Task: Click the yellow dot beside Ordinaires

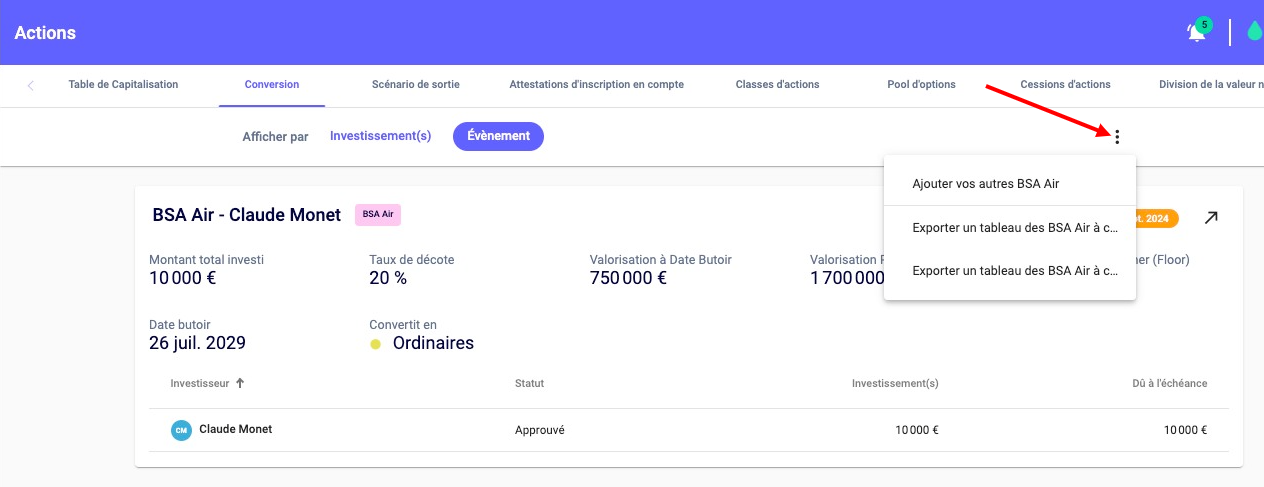Action: click(376, 344)
